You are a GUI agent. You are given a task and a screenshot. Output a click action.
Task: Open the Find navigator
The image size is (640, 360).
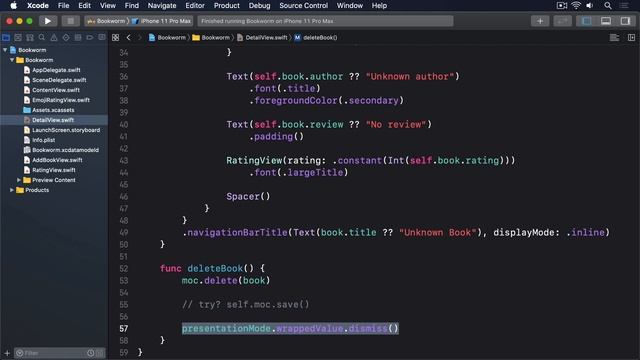[42, 38]
